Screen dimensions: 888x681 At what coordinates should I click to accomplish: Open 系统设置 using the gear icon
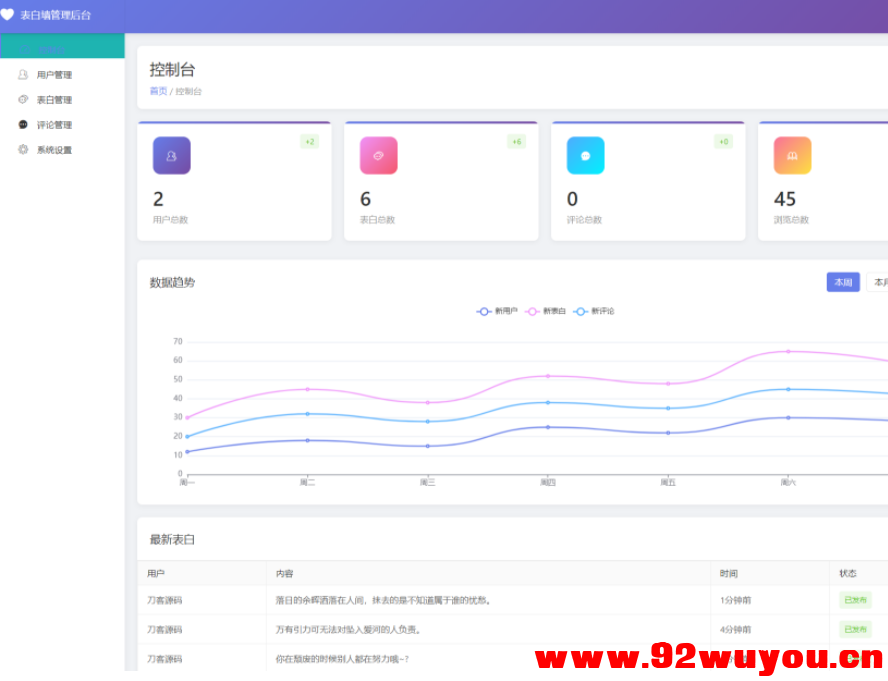[x=23, y=149]
